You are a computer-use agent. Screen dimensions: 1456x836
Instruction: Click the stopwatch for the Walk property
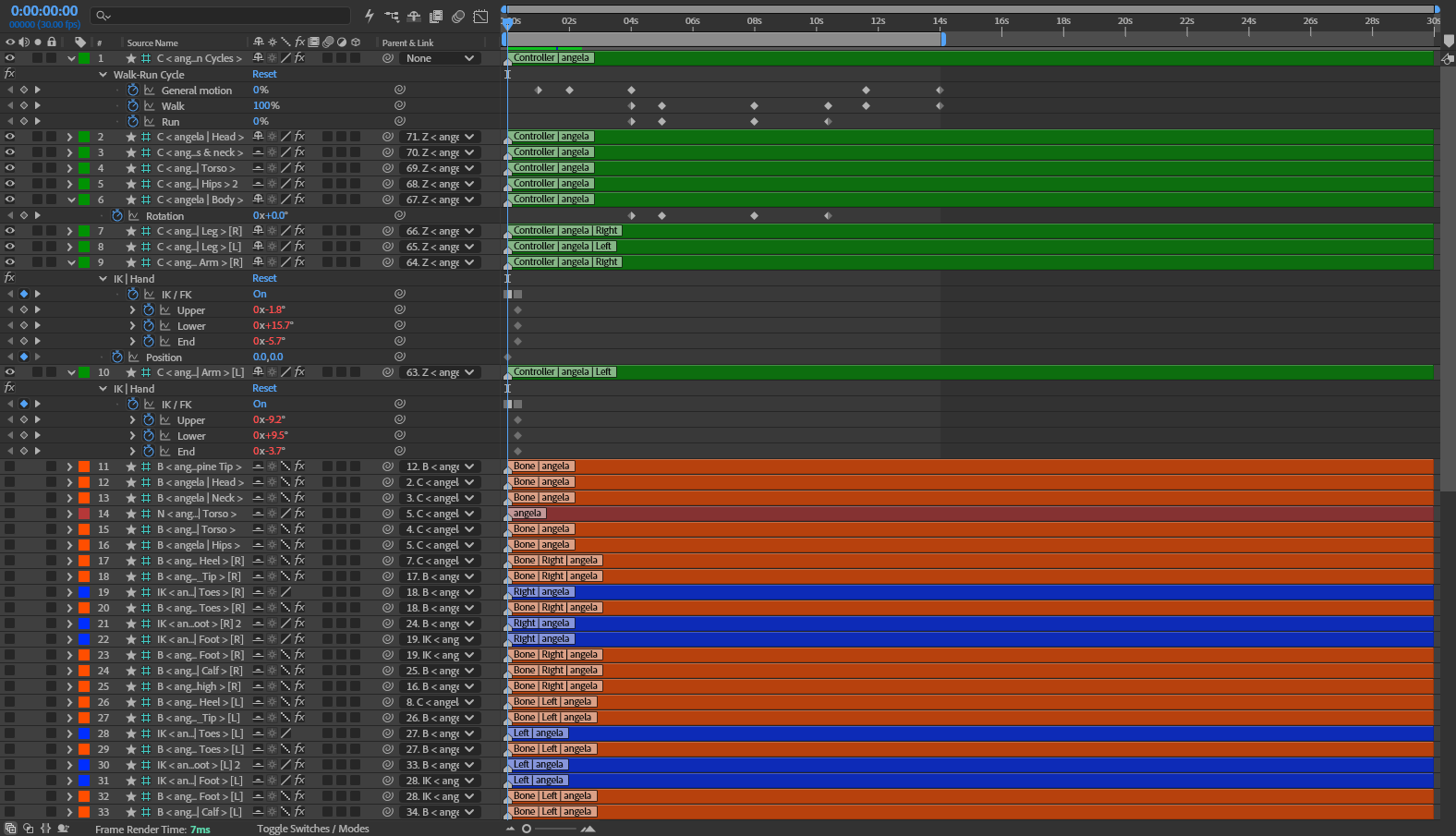point(133,105)
